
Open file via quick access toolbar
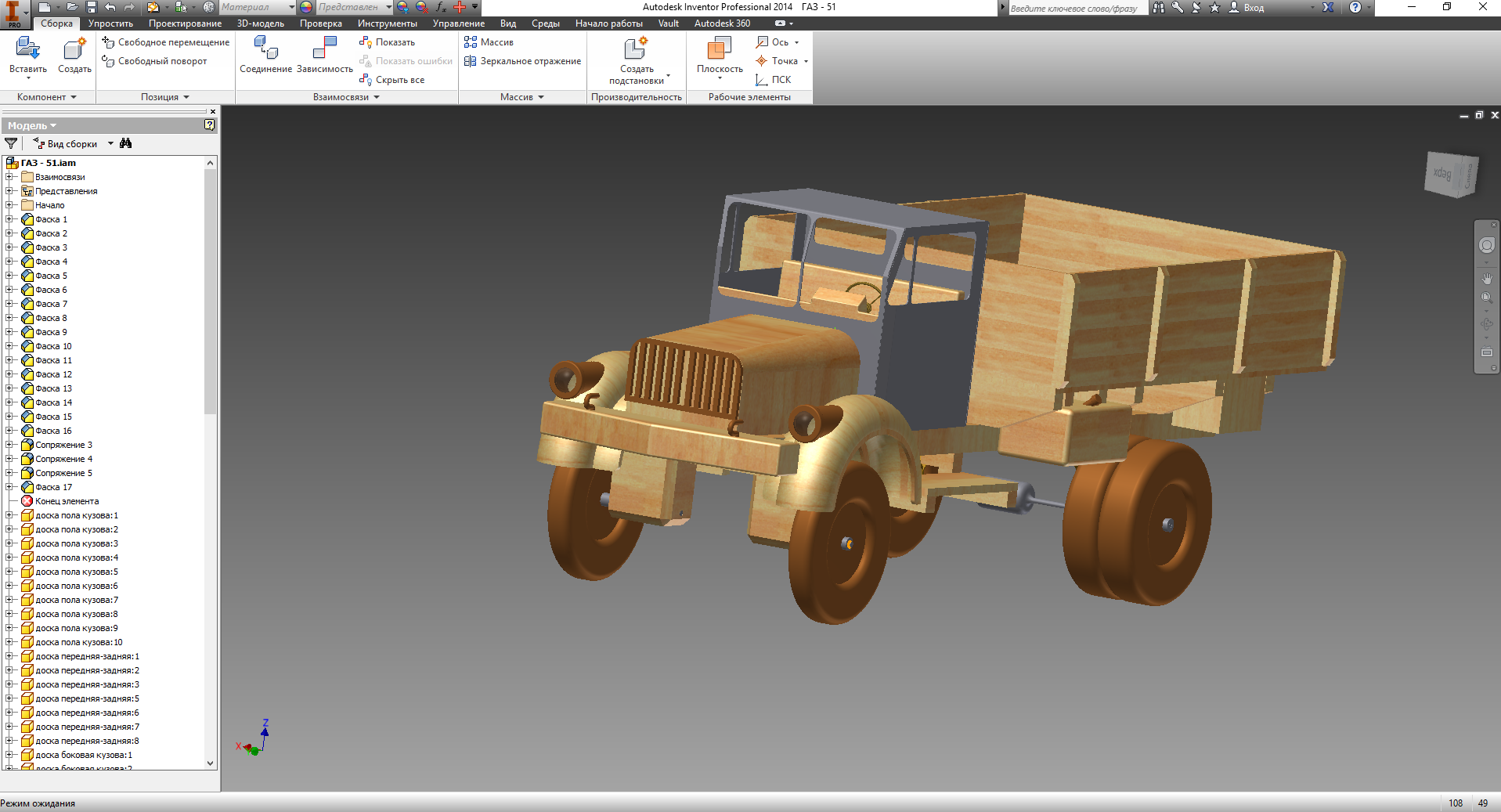coord(72,7)
